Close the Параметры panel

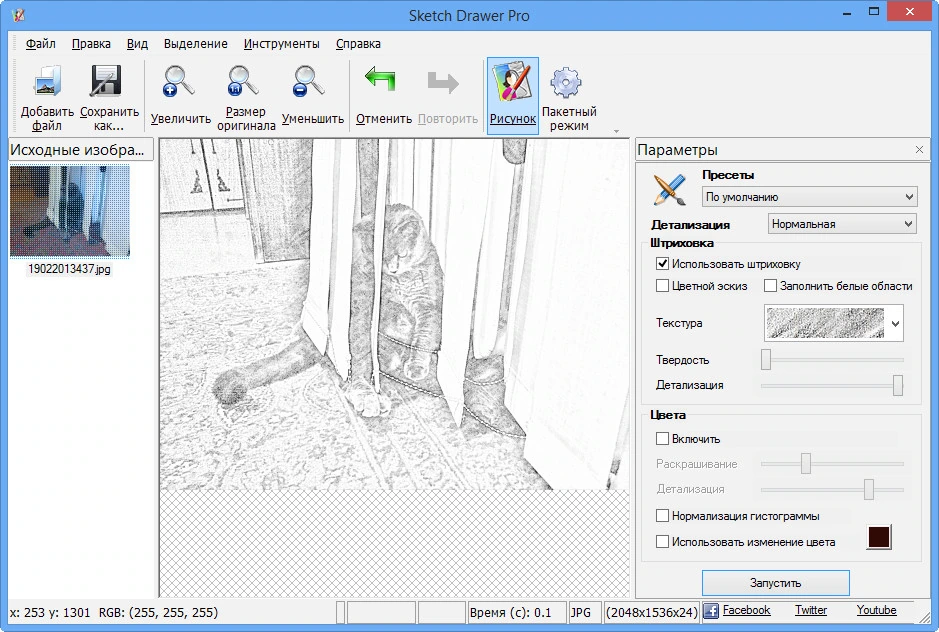coord(919,150)
